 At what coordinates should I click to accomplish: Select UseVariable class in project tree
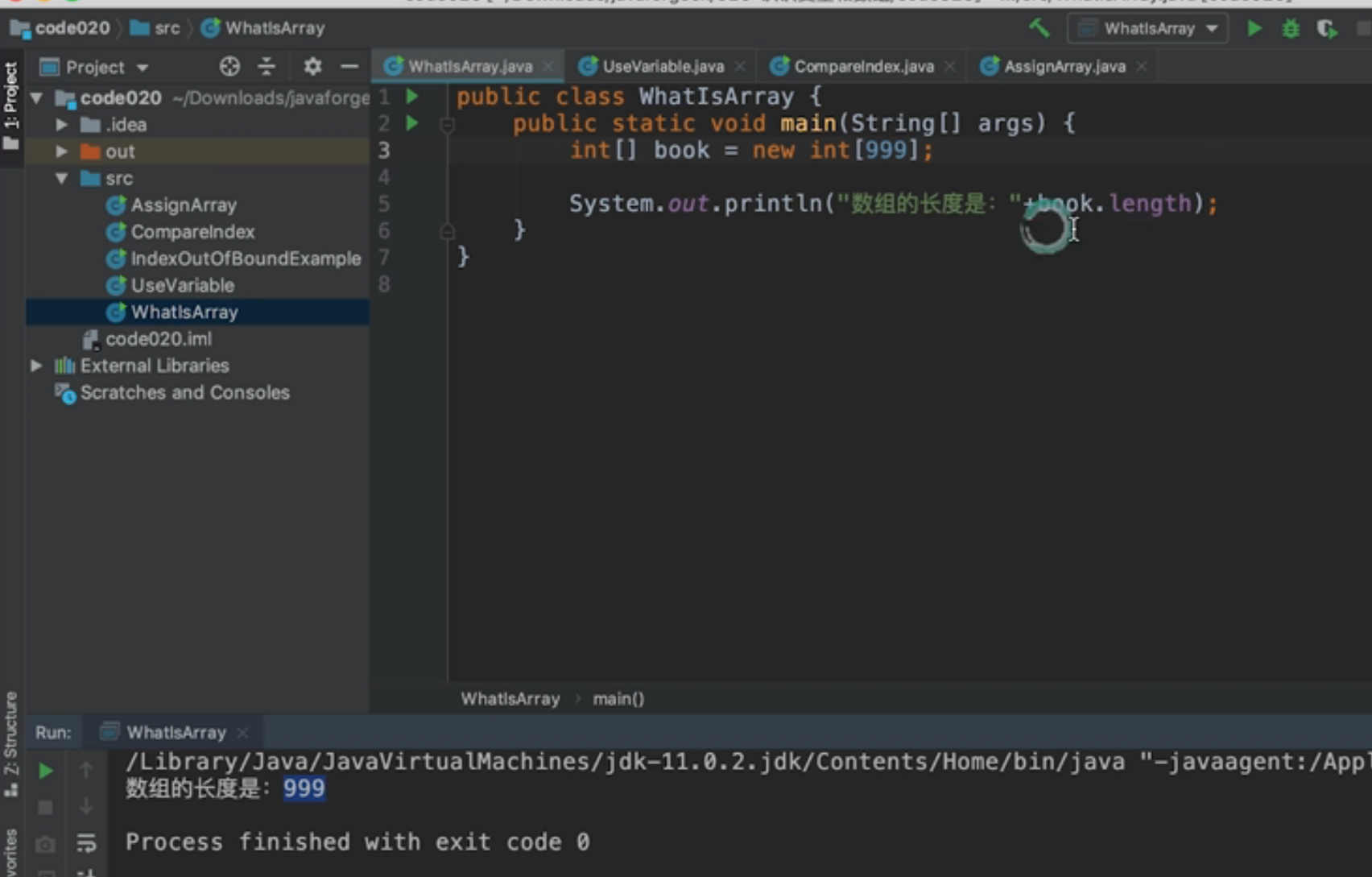183,285
